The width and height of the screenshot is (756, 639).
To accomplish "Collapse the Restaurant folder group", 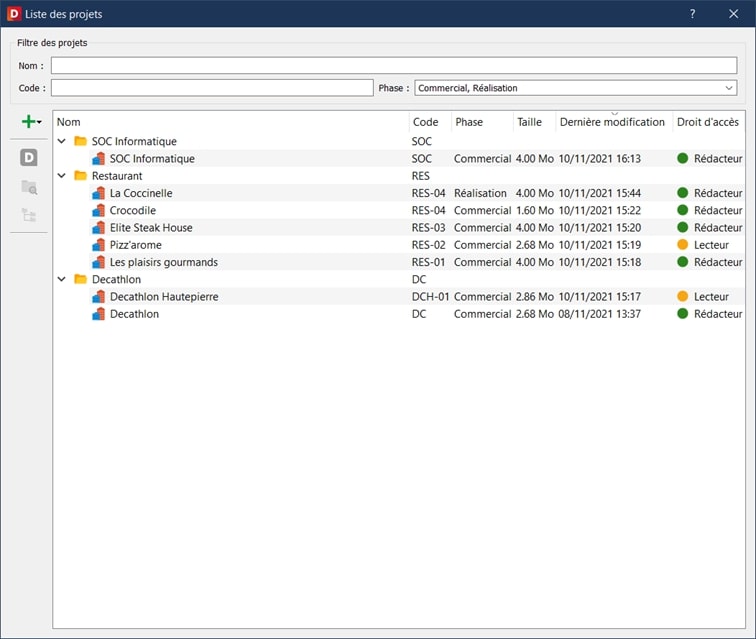I will click(62, 176).
